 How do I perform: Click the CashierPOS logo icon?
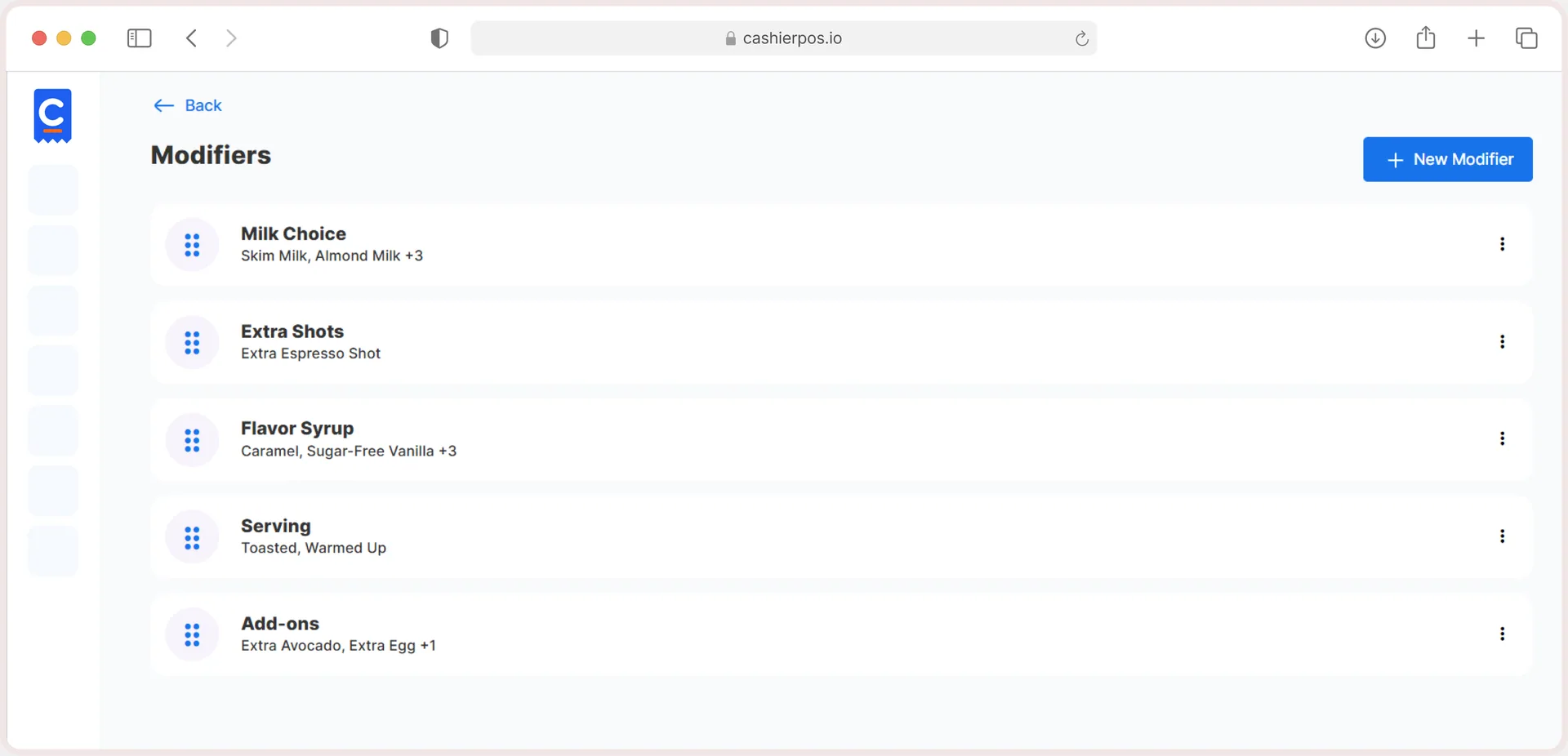point(53,116)
